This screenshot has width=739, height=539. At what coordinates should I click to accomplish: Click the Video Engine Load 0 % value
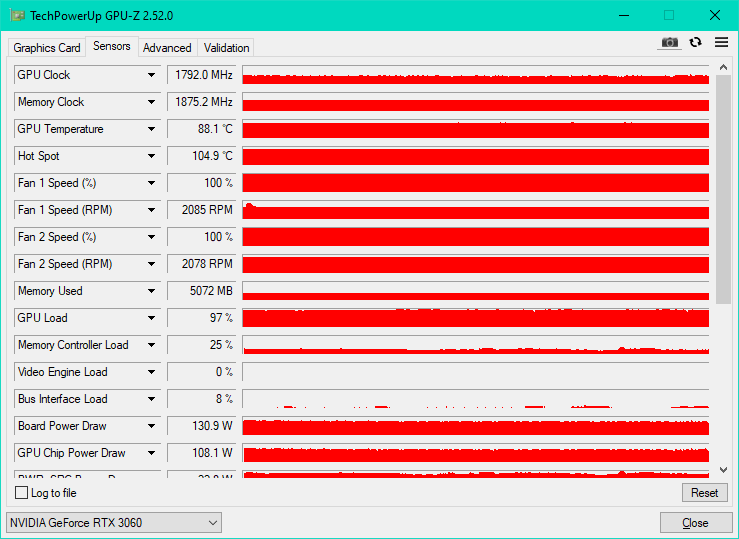click(202, 372)
